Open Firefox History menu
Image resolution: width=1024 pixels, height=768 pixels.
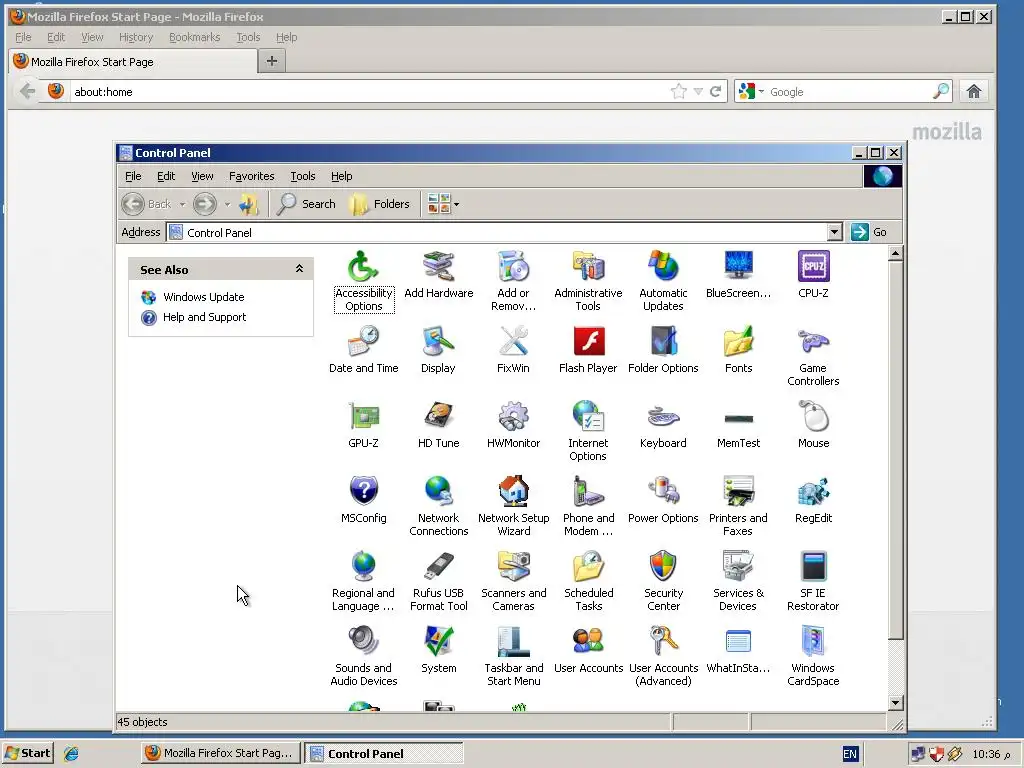[x=136, y=37]
